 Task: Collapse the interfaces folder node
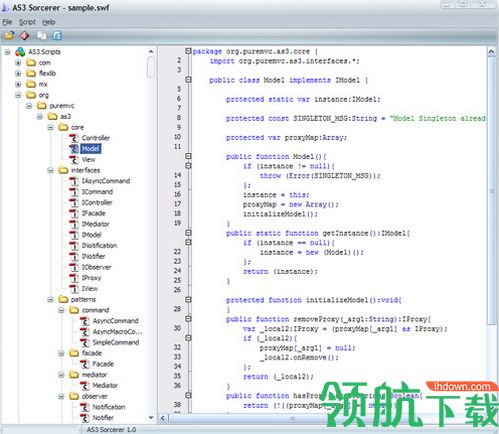[50, 170]
